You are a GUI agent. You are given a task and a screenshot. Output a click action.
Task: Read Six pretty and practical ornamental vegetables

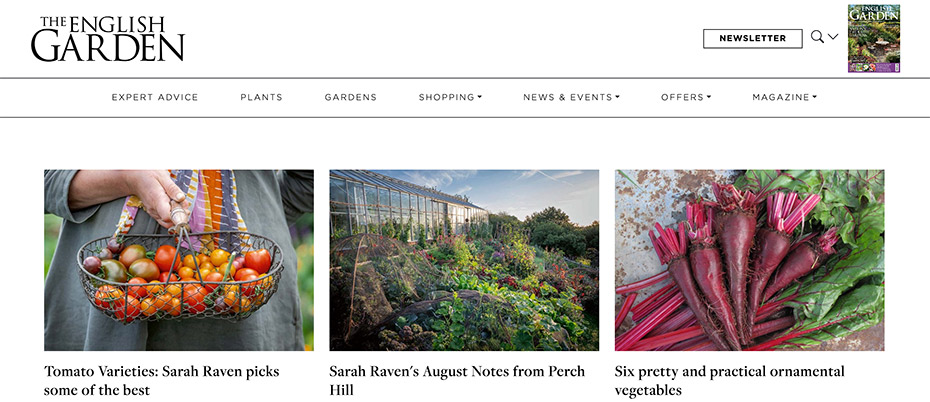tap(730, 381)
